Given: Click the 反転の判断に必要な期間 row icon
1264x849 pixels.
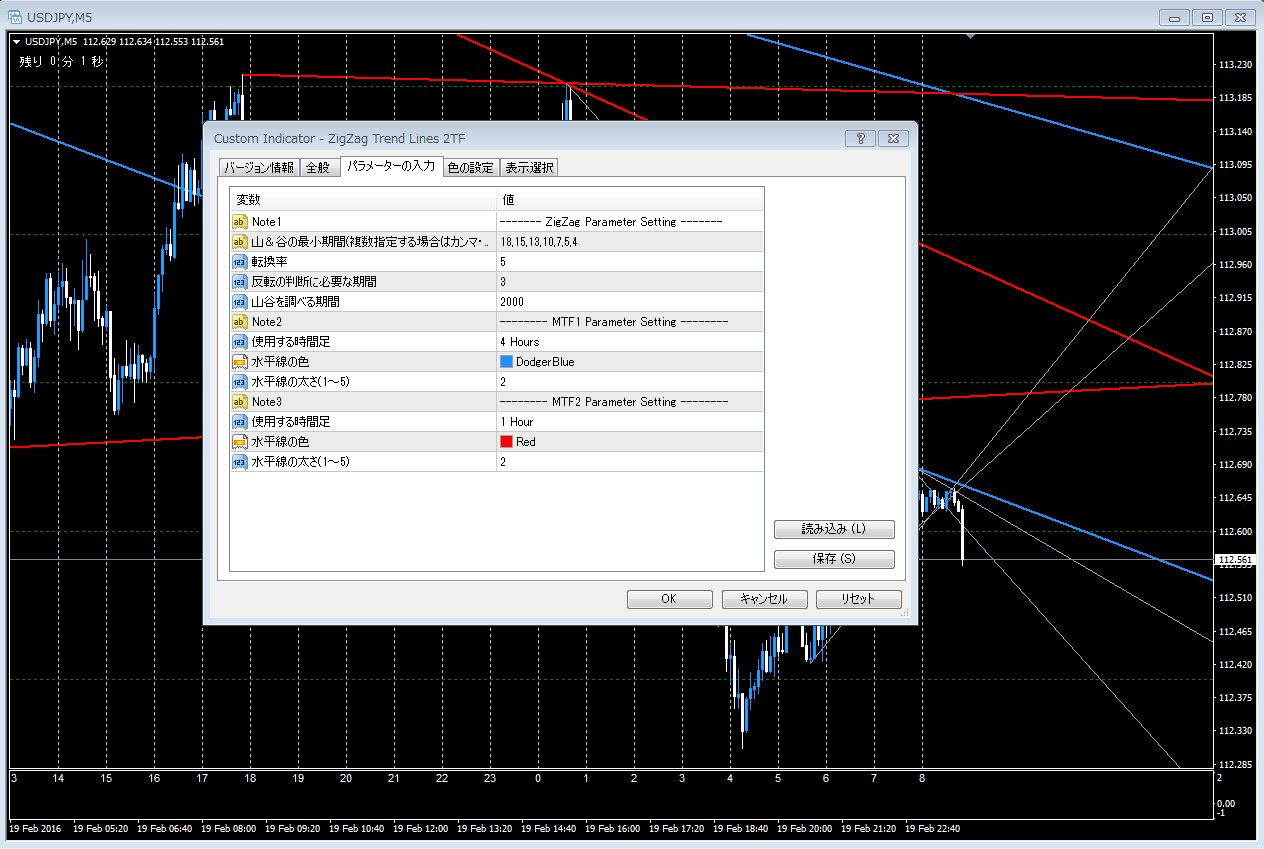Looking at the screenshot, I should pyautogui.click(x=239, y=281).
